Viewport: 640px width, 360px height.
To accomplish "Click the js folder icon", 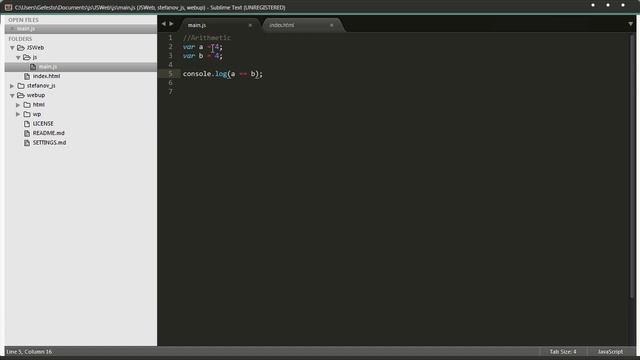I will 27,57.
